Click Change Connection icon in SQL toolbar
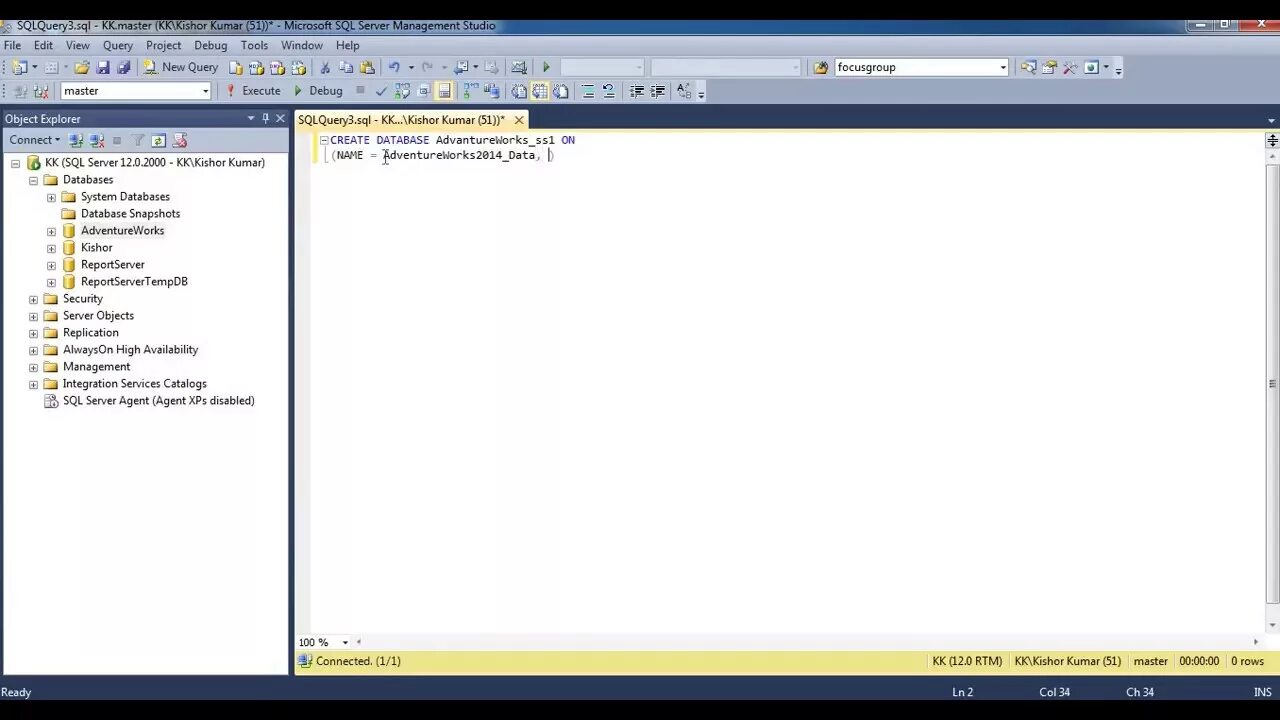This screenshot has width=1280, height=720. click(41, 91)
